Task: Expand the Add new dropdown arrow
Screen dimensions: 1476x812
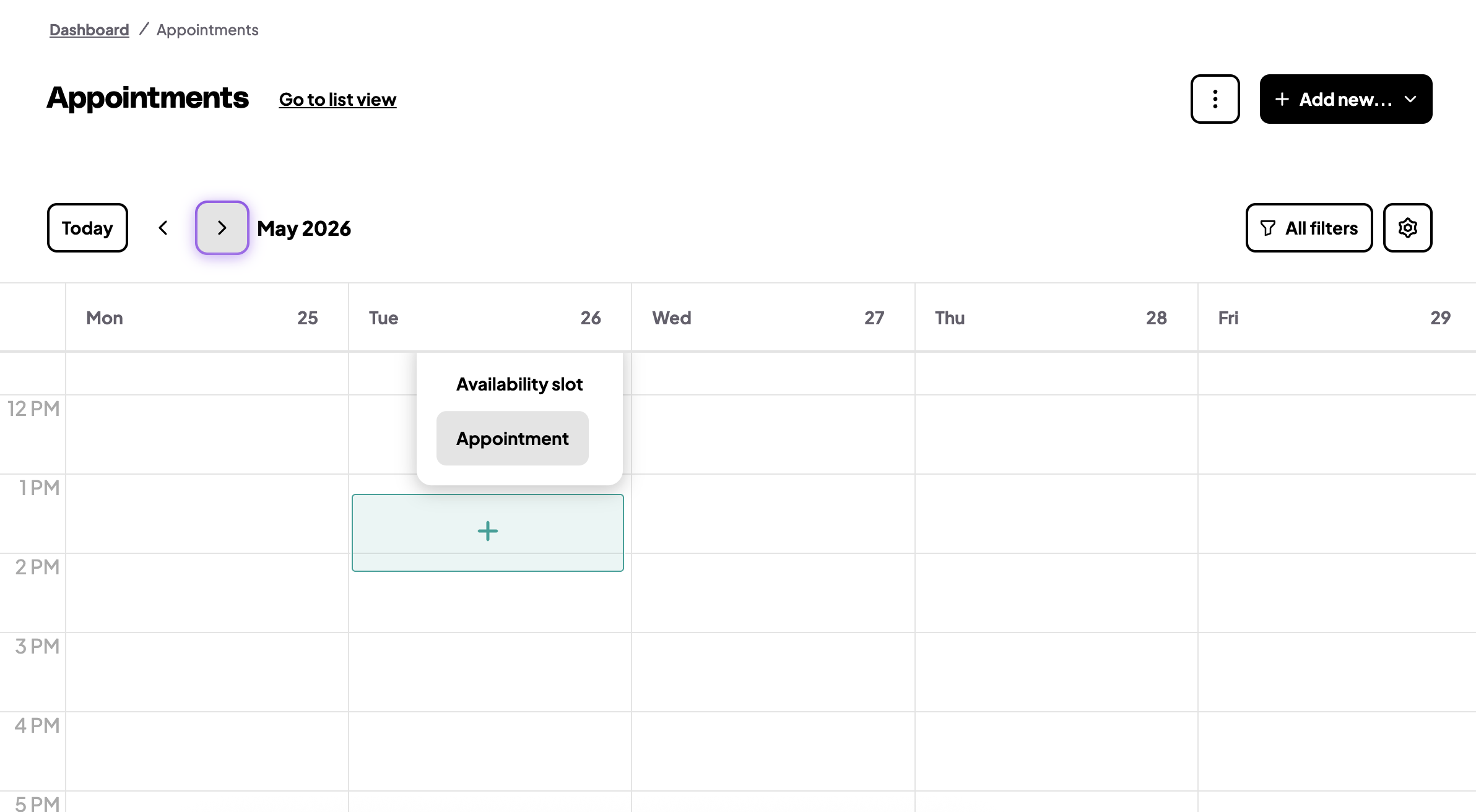Action: tap(1410, 99)
